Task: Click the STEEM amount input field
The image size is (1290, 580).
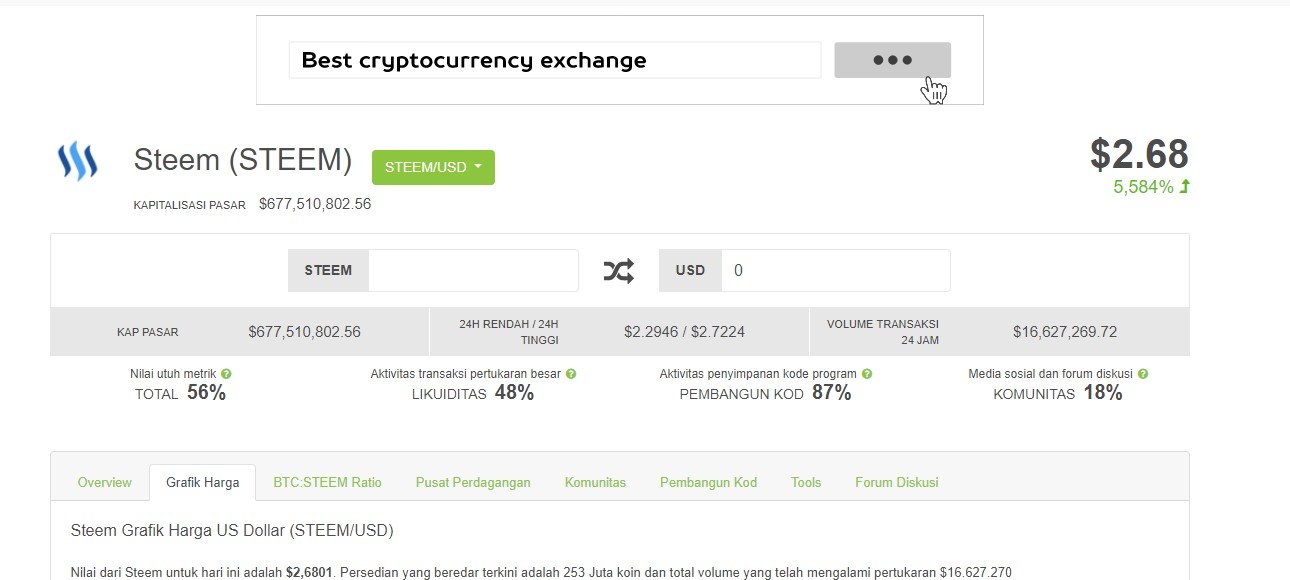Action: pos(472,271)
